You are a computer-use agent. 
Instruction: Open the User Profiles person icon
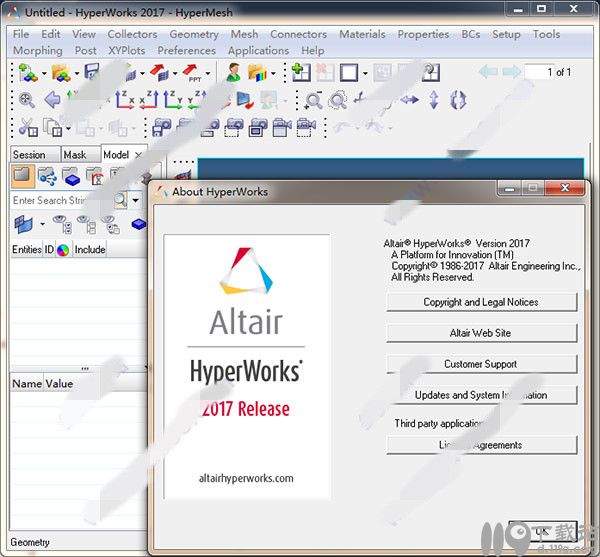coord(233,72)
